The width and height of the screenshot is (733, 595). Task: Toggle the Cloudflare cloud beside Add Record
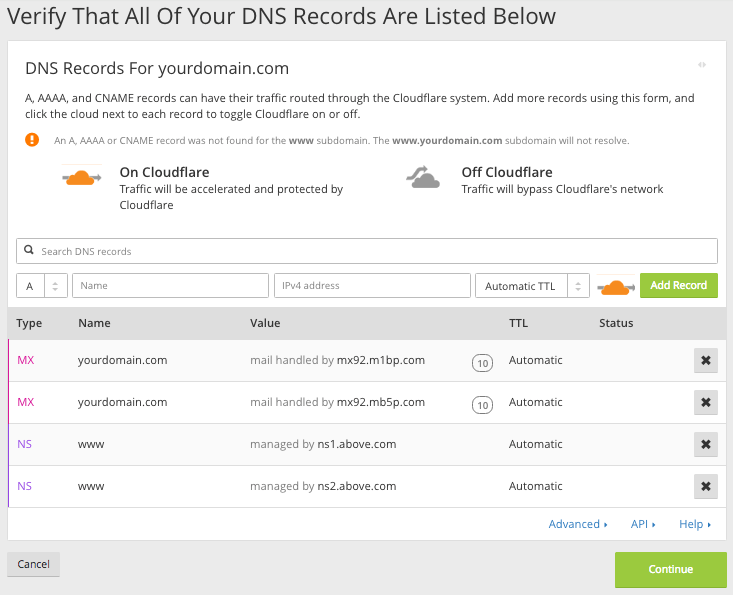point(616,287)
